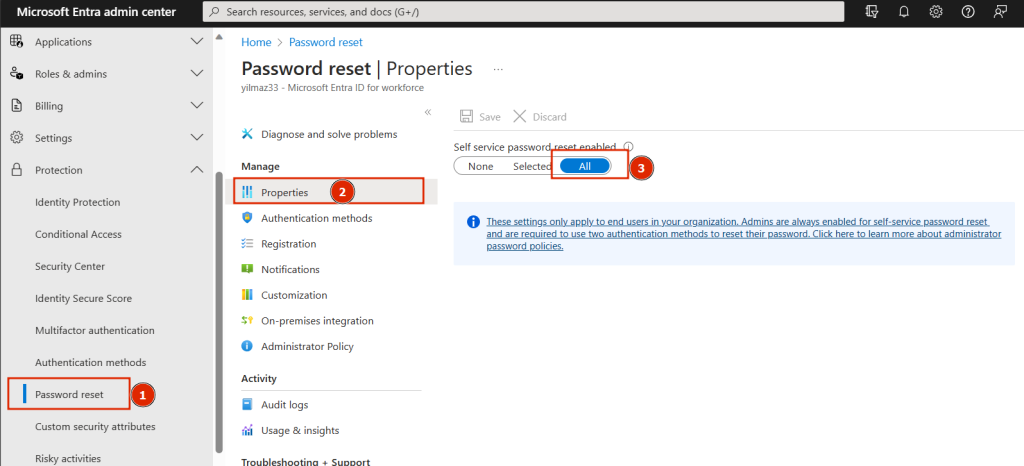The width and height of the screenshot is (1024, 466).
Task: Click the Diagnose and solve problems wrench icon
Action: pyautogui.click(x=247, y=134)
